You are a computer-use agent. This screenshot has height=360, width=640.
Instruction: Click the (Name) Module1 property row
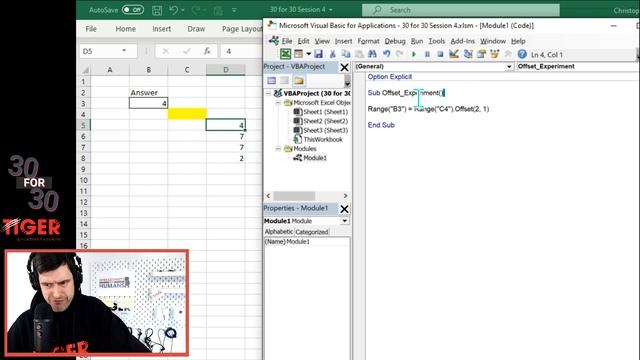[x=307, y=242]
